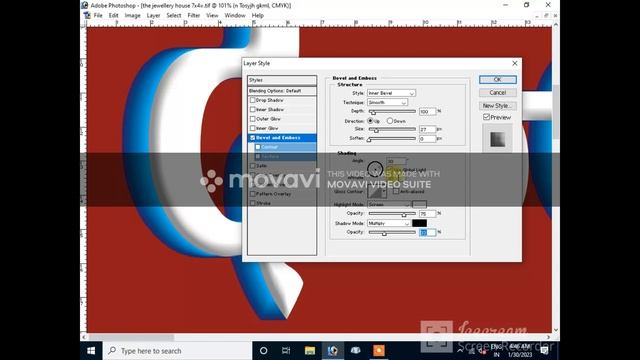The image size is (640, 360).
Task: Click the Soften slider track
Action: click(x=392, y=139)
